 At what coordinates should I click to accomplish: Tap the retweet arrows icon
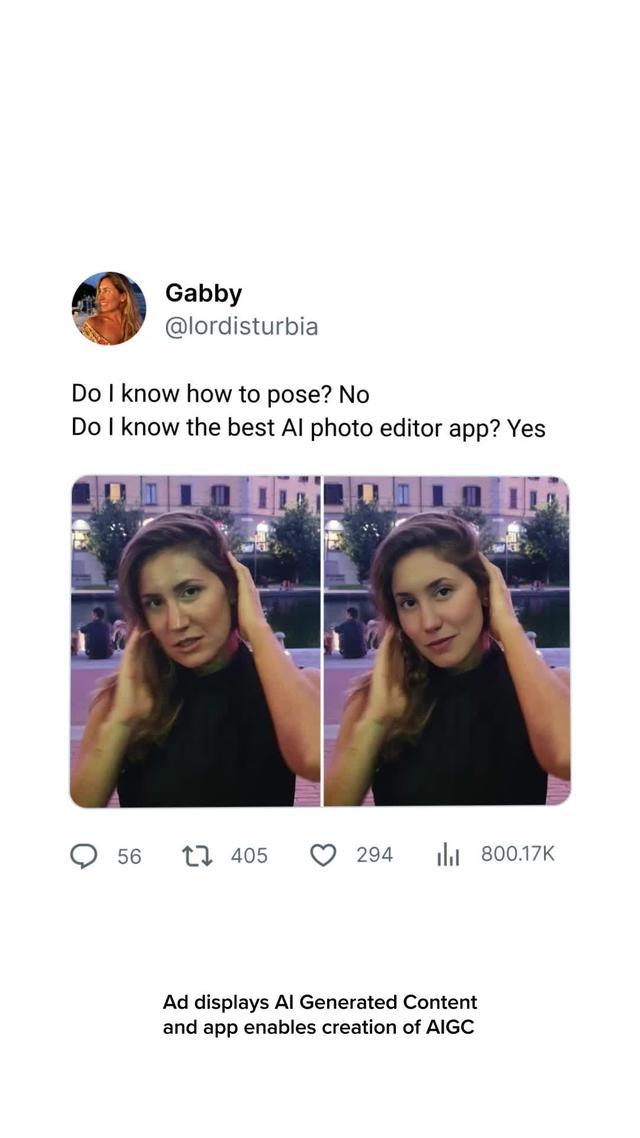click(197, 856)
